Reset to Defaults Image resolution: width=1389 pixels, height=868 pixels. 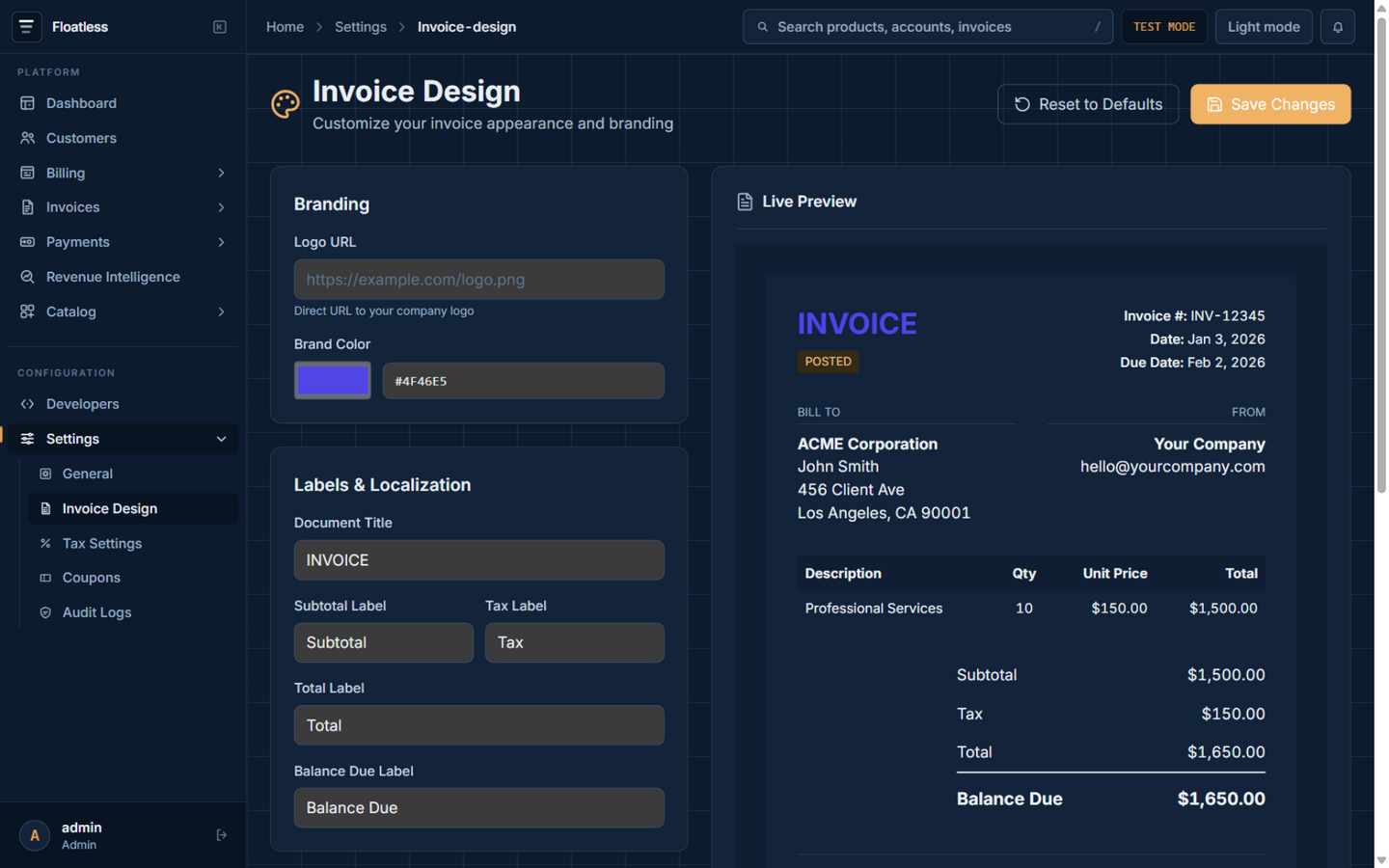coord(1088,104)
